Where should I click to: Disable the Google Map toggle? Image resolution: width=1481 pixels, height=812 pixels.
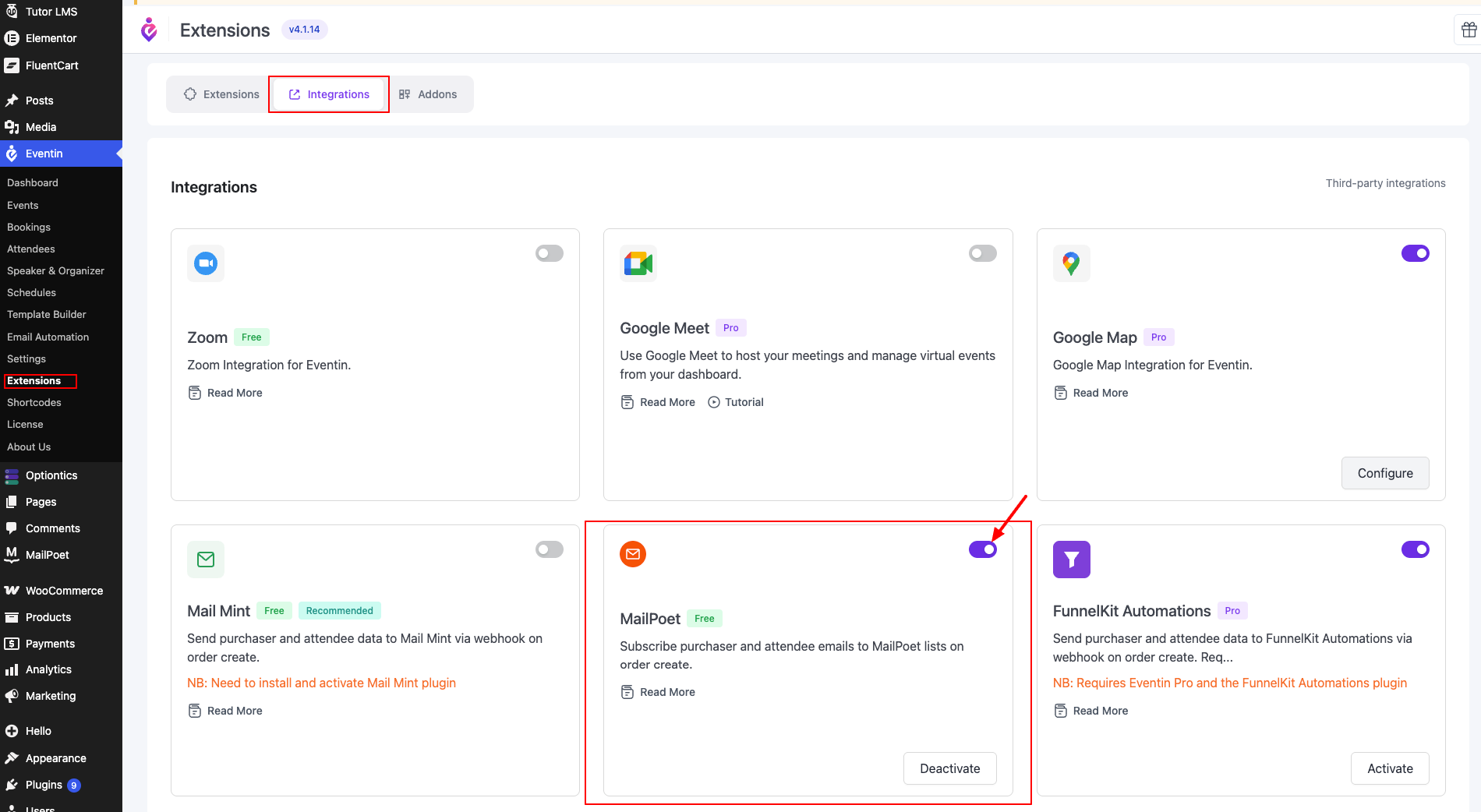(x=1416, y=253)
